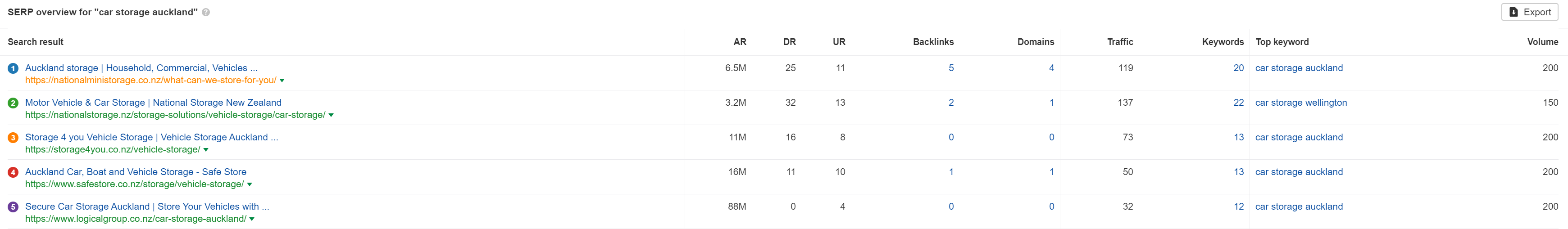Click position 1 badge icon
This screenshot has width=1568, height=229.
point(13,69)
